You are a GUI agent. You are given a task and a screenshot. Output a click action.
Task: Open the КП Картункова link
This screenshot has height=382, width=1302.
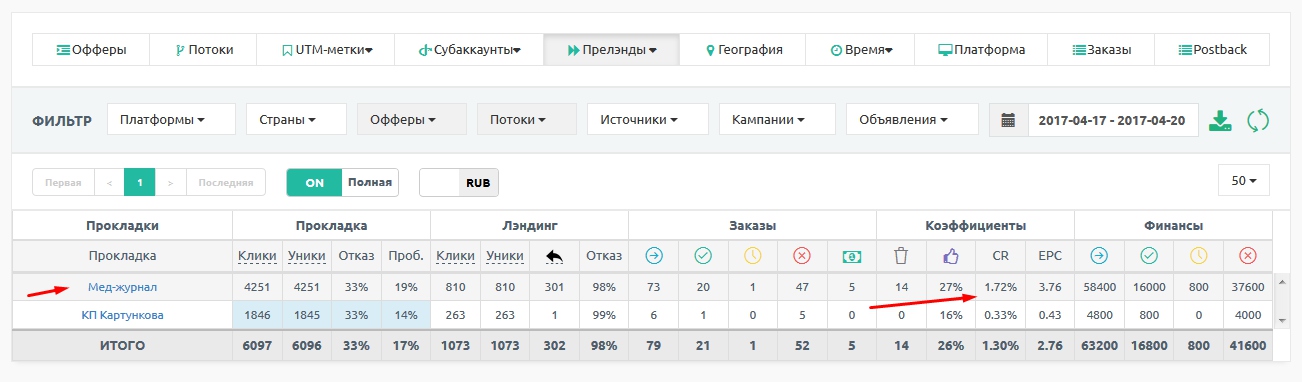point(122,315)
